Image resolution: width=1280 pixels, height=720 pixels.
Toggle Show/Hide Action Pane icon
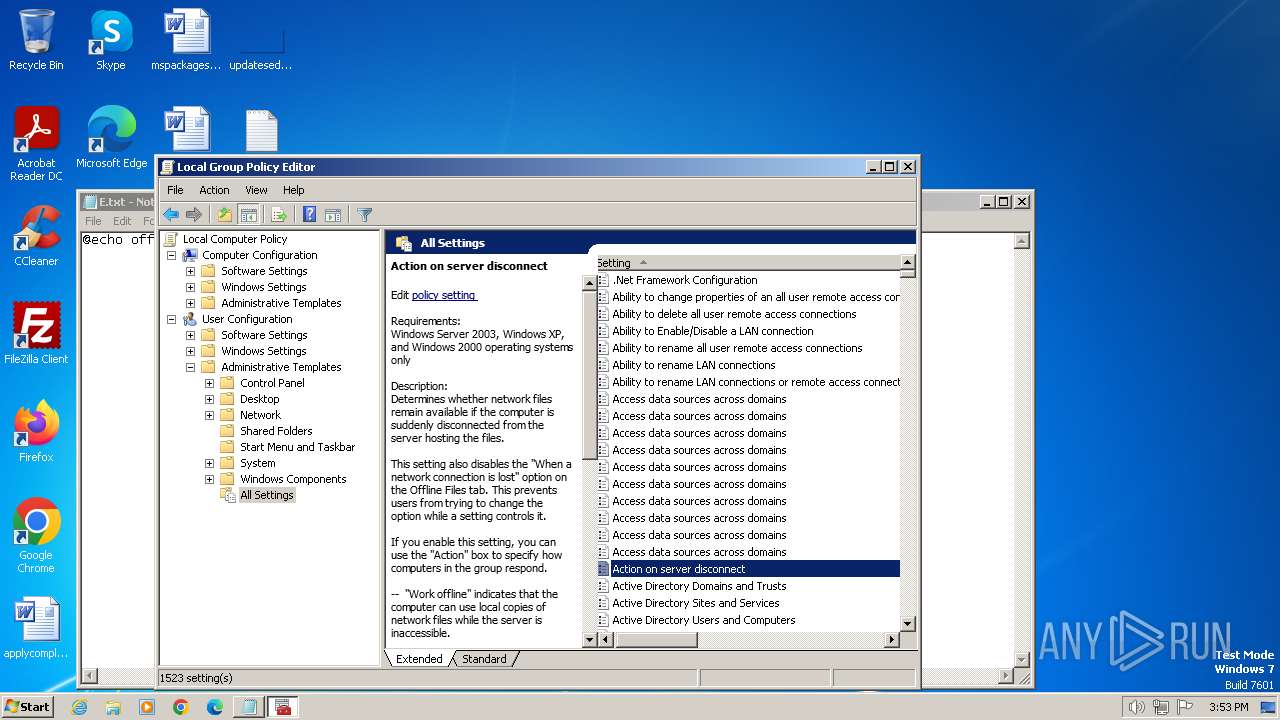click(333, 214)
